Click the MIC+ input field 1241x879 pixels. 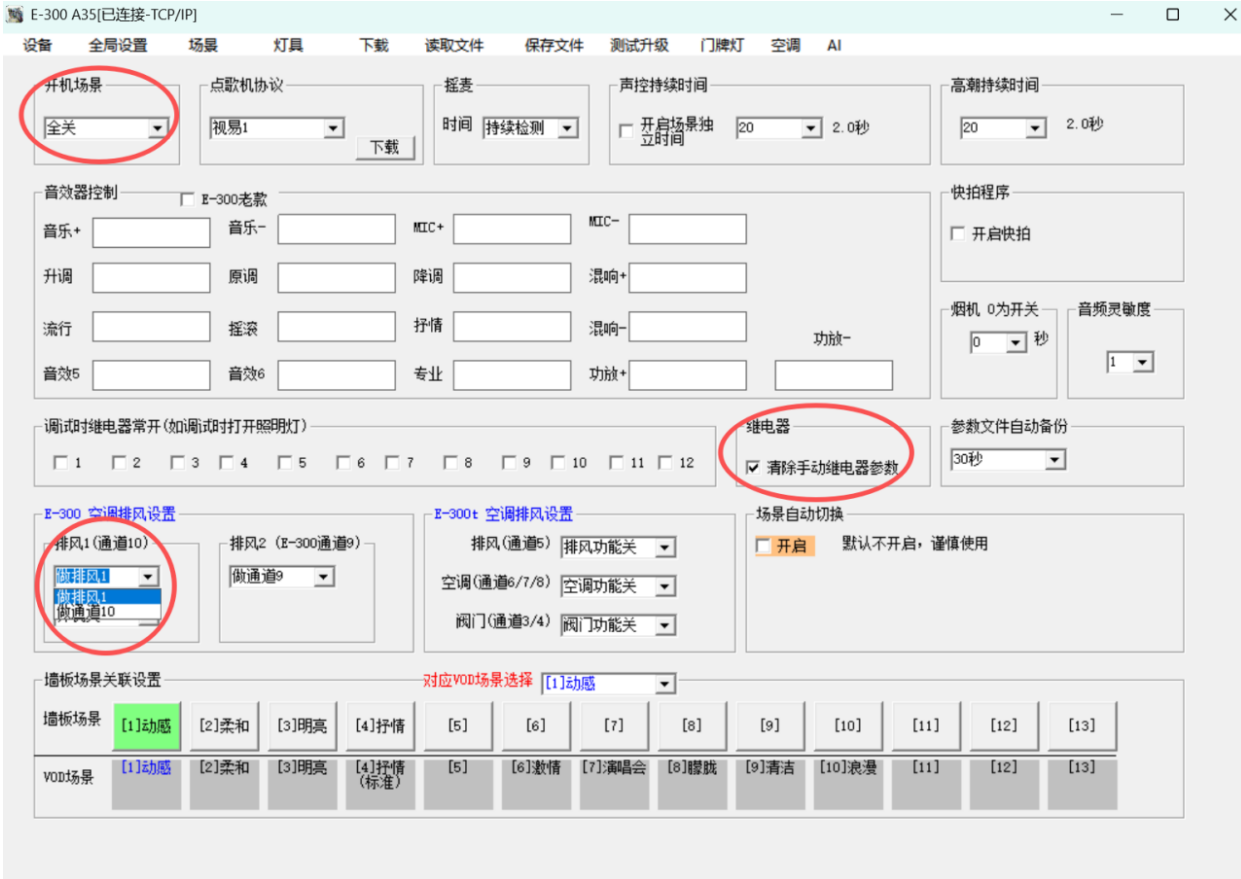click(512, 229)
